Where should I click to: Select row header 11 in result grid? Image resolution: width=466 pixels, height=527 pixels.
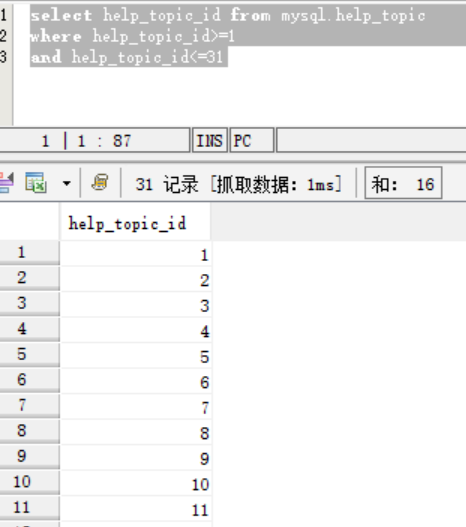[x=30, y=508]
